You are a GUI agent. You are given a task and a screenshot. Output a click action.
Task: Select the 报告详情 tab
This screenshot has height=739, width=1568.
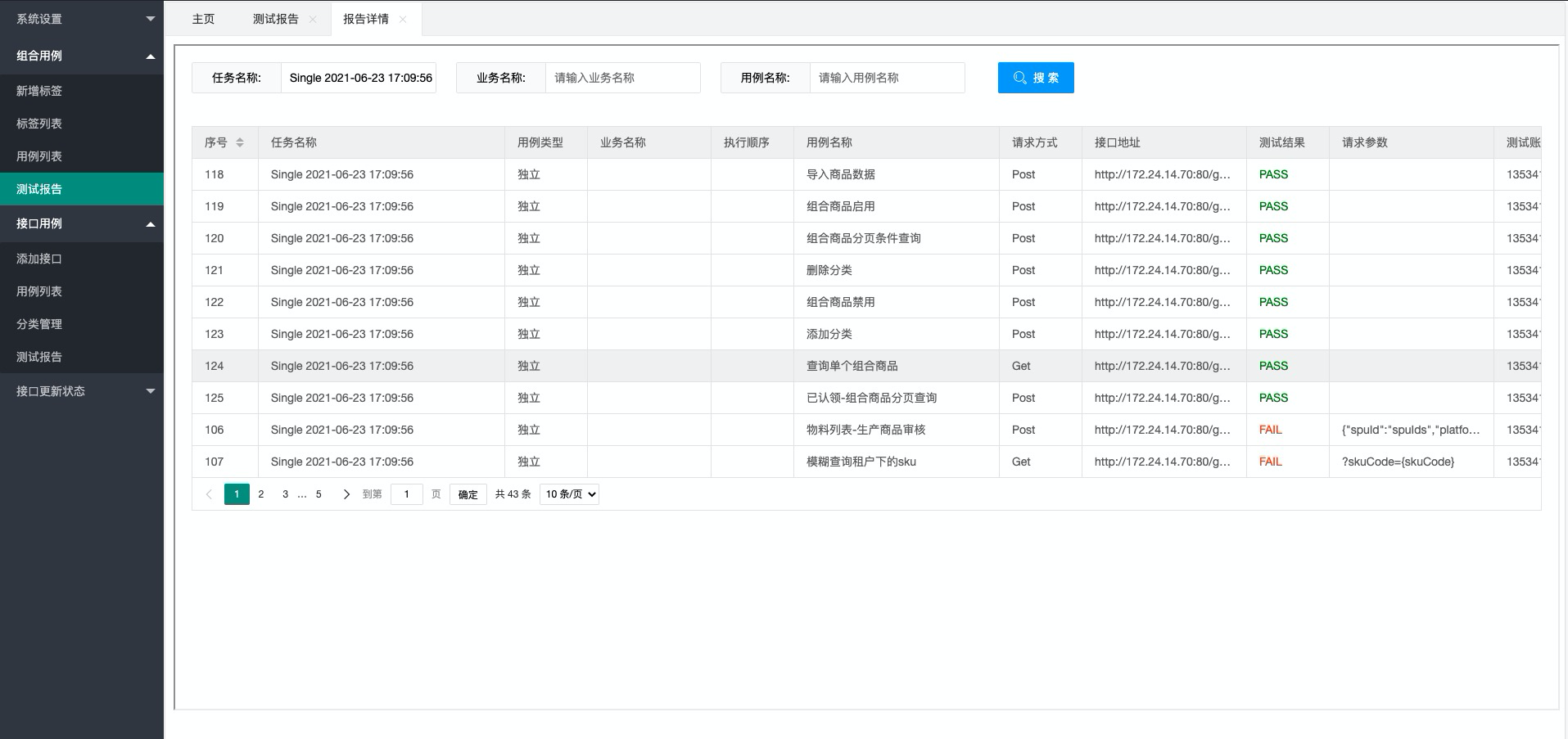pyautogui.click(x=366, y=19)
